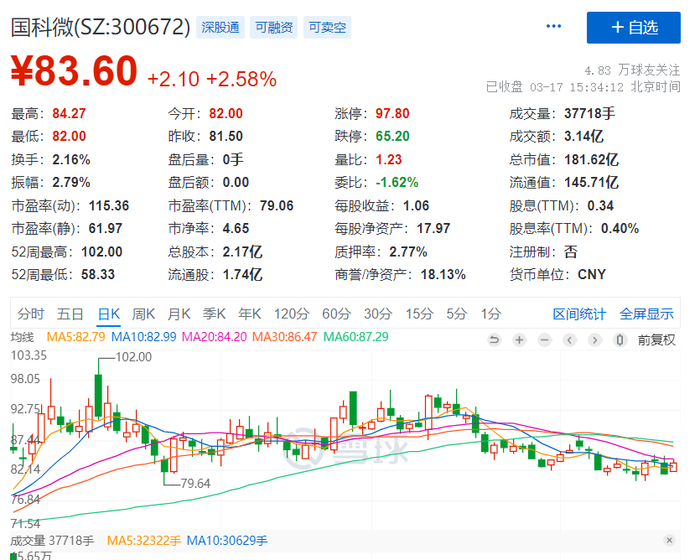
Task: Select the 年K chart tab
Action: click(250, 314)
